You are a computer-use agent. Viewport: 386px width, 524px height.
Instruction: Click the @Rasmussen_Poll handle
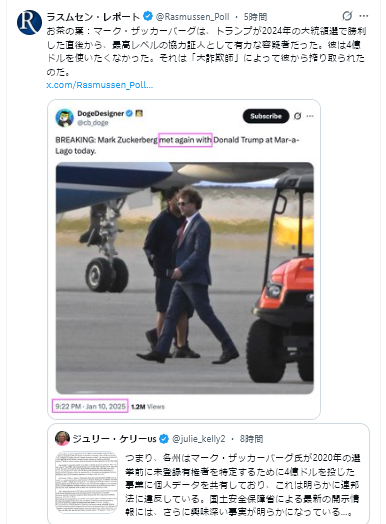[x=193, y=16]
